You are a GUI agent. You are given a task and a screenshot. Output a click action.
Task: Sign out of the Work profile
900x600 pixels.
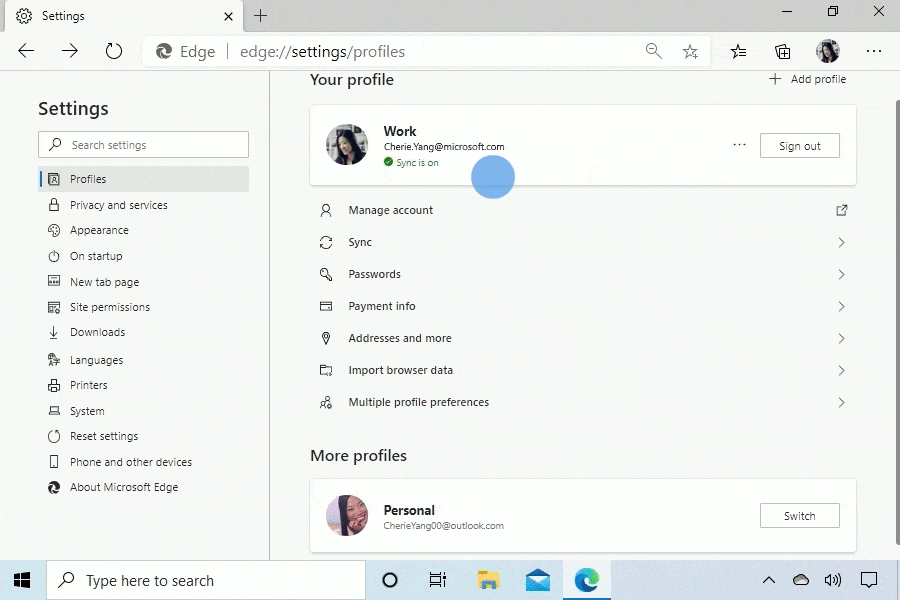(x=799, y=145)
